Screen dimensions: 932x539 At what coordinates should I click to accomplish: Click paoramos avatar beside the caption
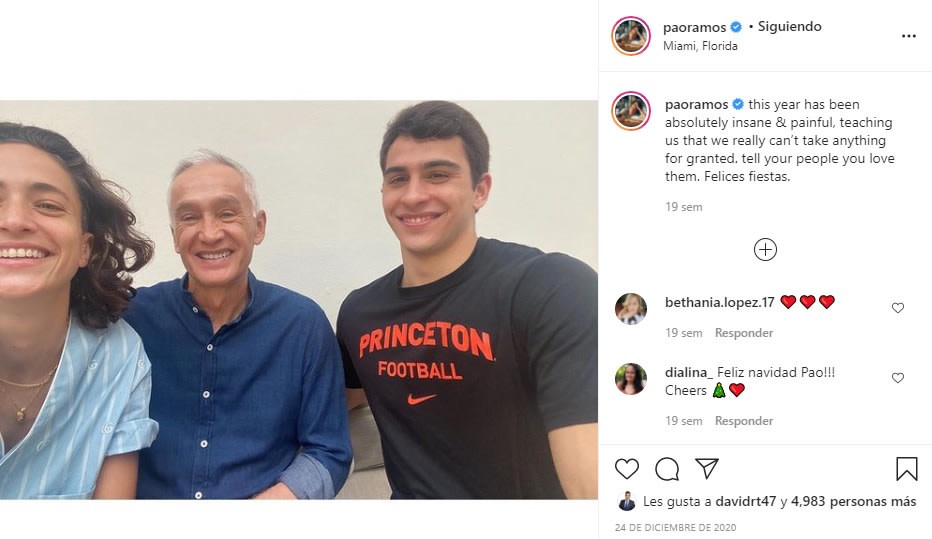pyautogui.click(x=631, y=111)
